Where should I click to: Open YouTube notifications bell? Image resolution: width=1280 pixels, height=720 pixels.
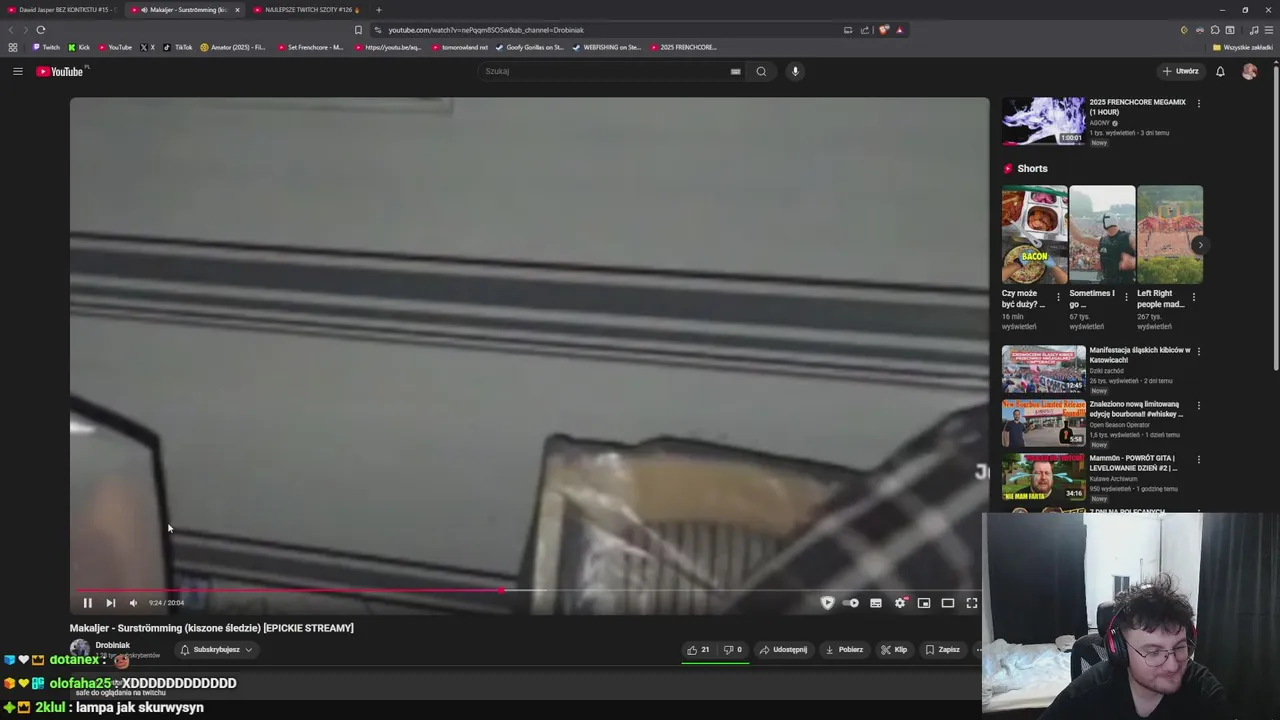pos(1220,71)
